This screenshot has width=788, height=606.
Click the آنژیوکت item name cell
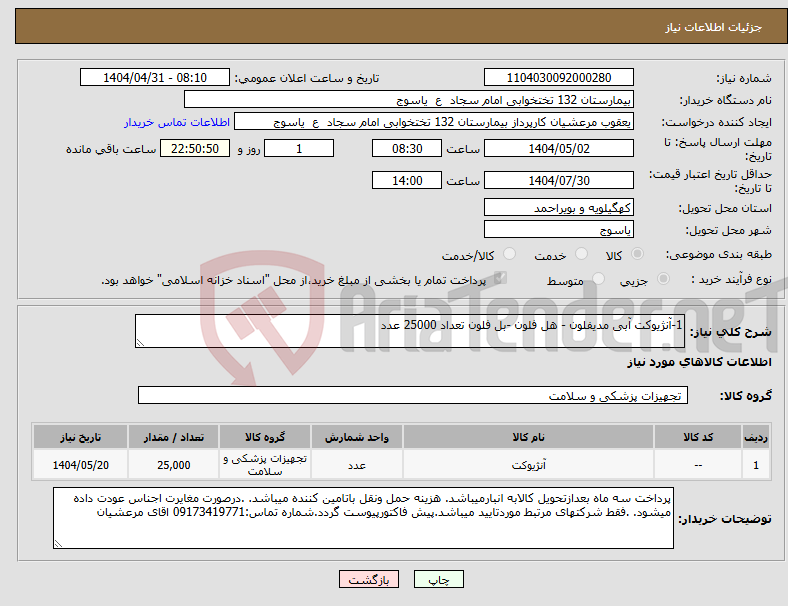[x=528, y=465]
